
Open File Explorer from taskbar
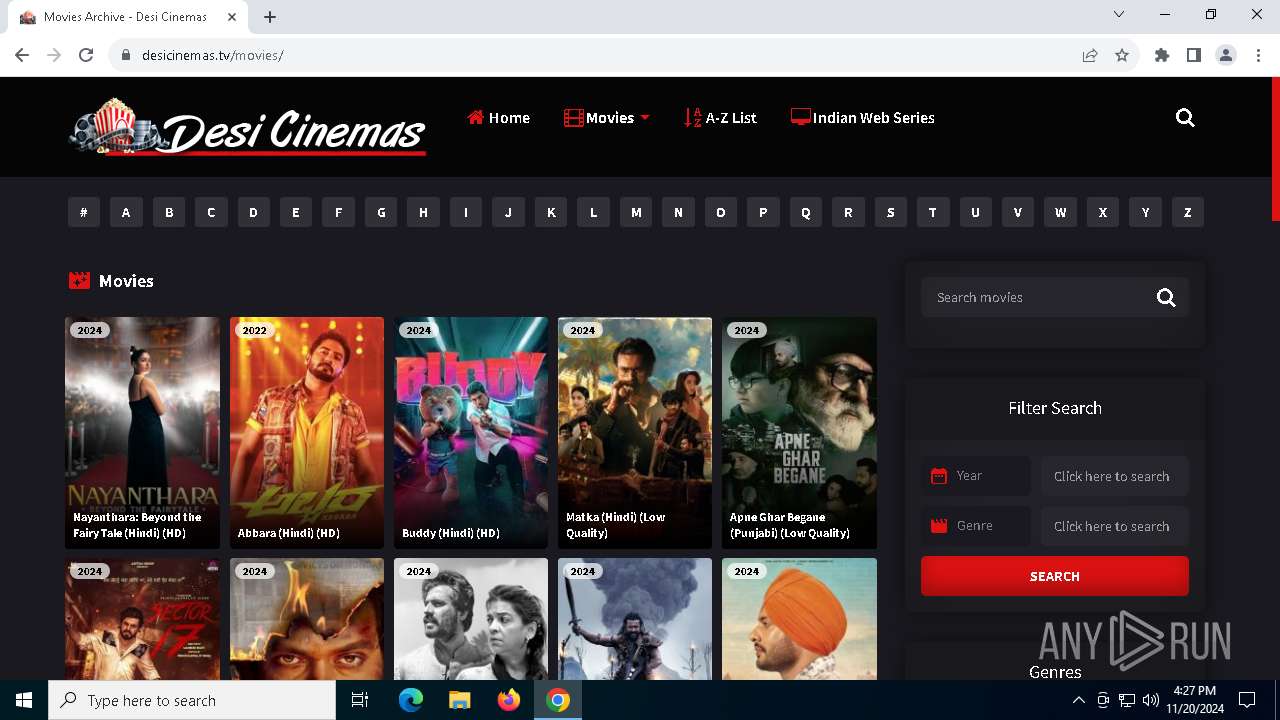point(460,700)
